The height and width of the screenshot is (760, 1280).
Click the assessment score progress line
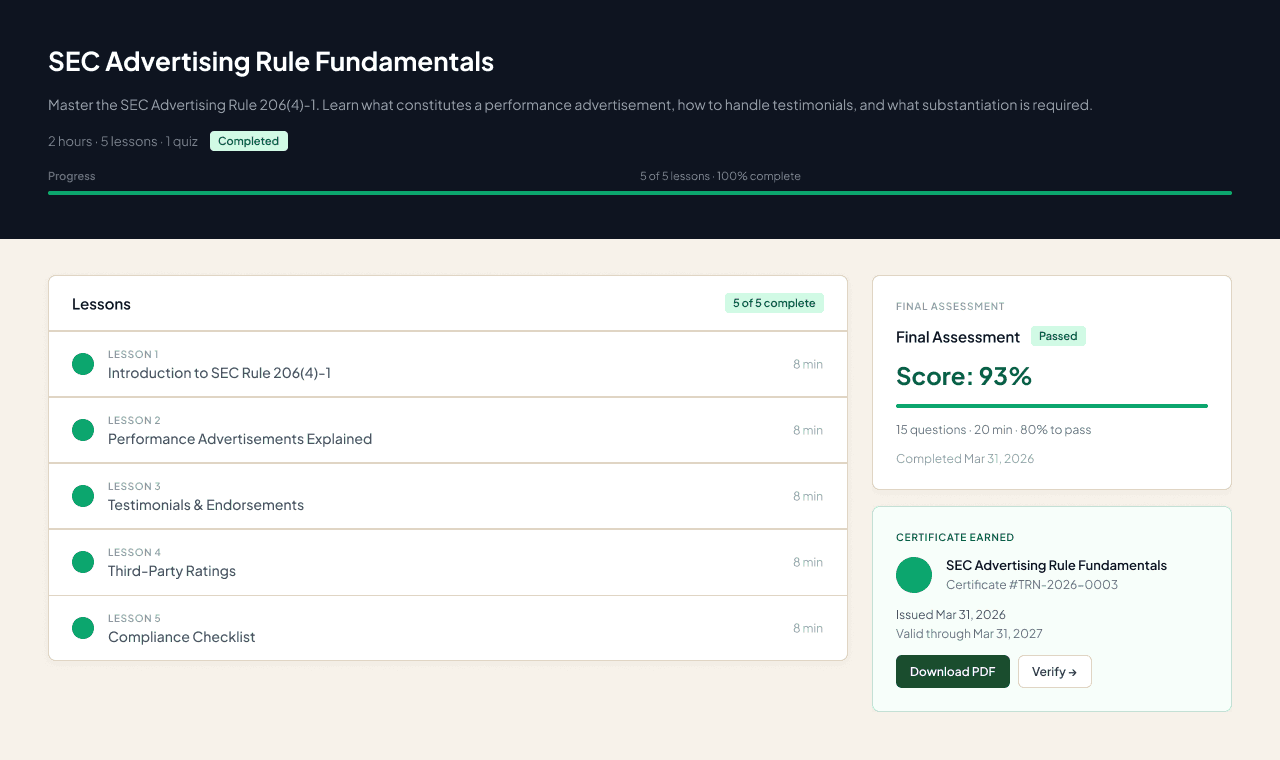[x=1052, y=405]
